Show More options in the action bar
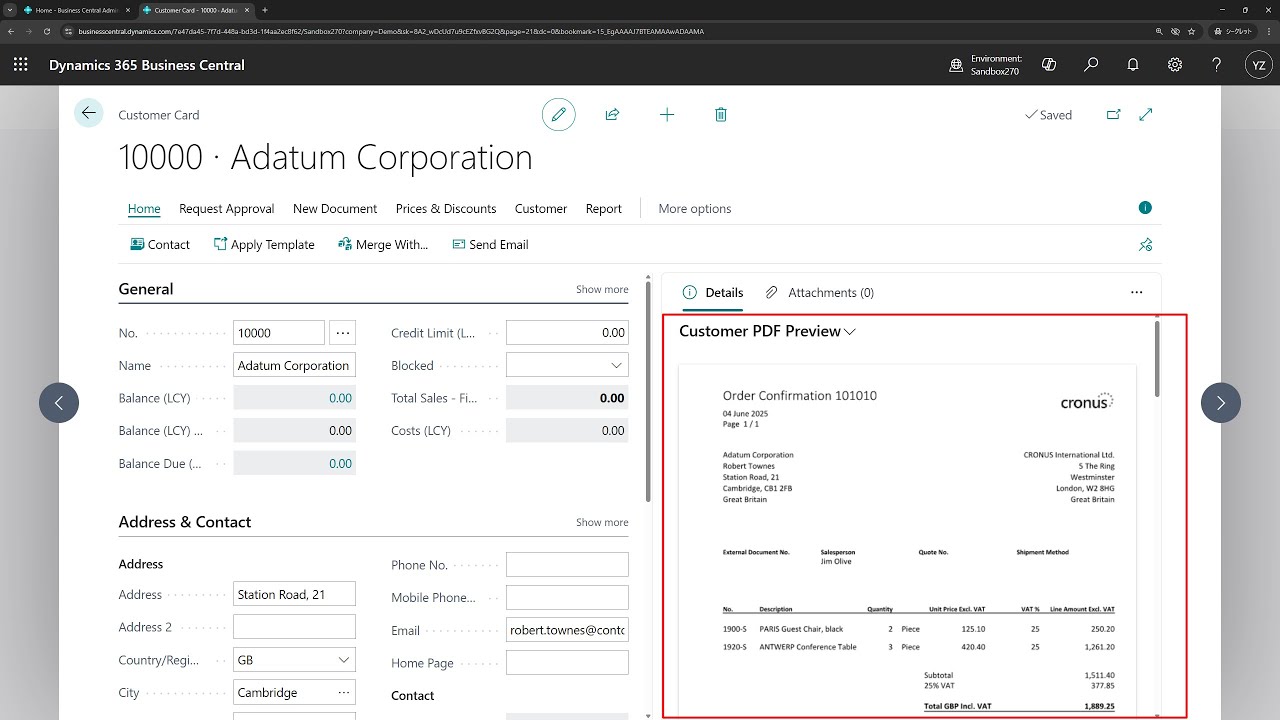Image resolution: width=1280 pixels, height=720 pixels. (x=695, y=209)
